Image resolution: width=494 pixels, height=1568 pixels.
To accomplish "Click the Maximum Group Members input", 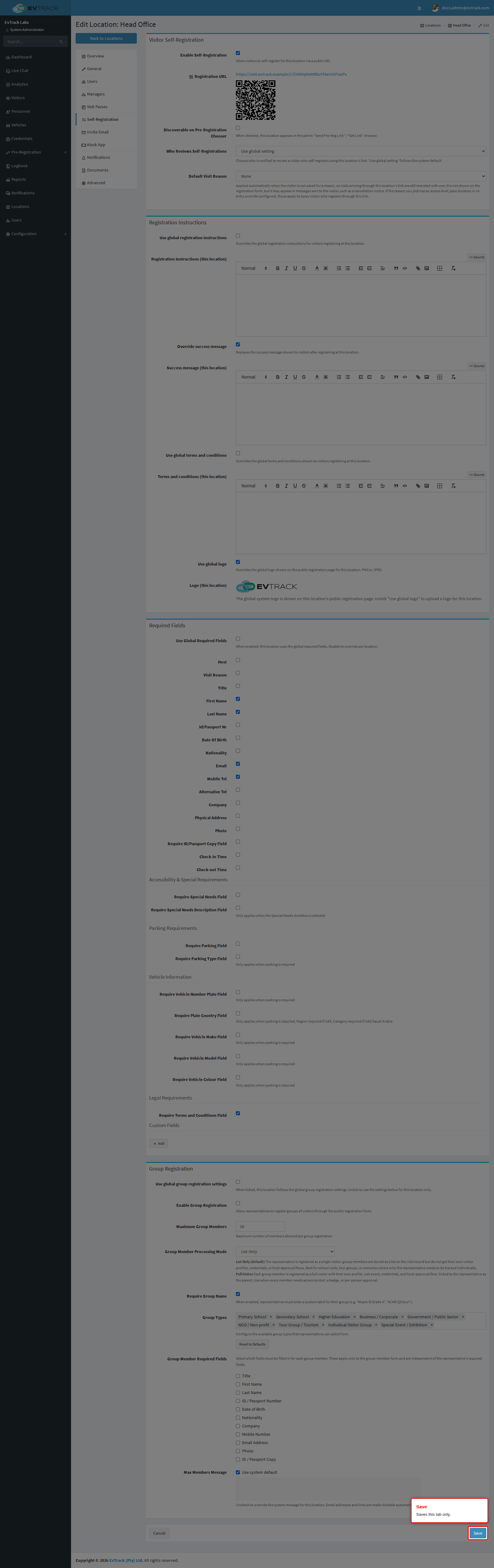I will (260, 1227).
